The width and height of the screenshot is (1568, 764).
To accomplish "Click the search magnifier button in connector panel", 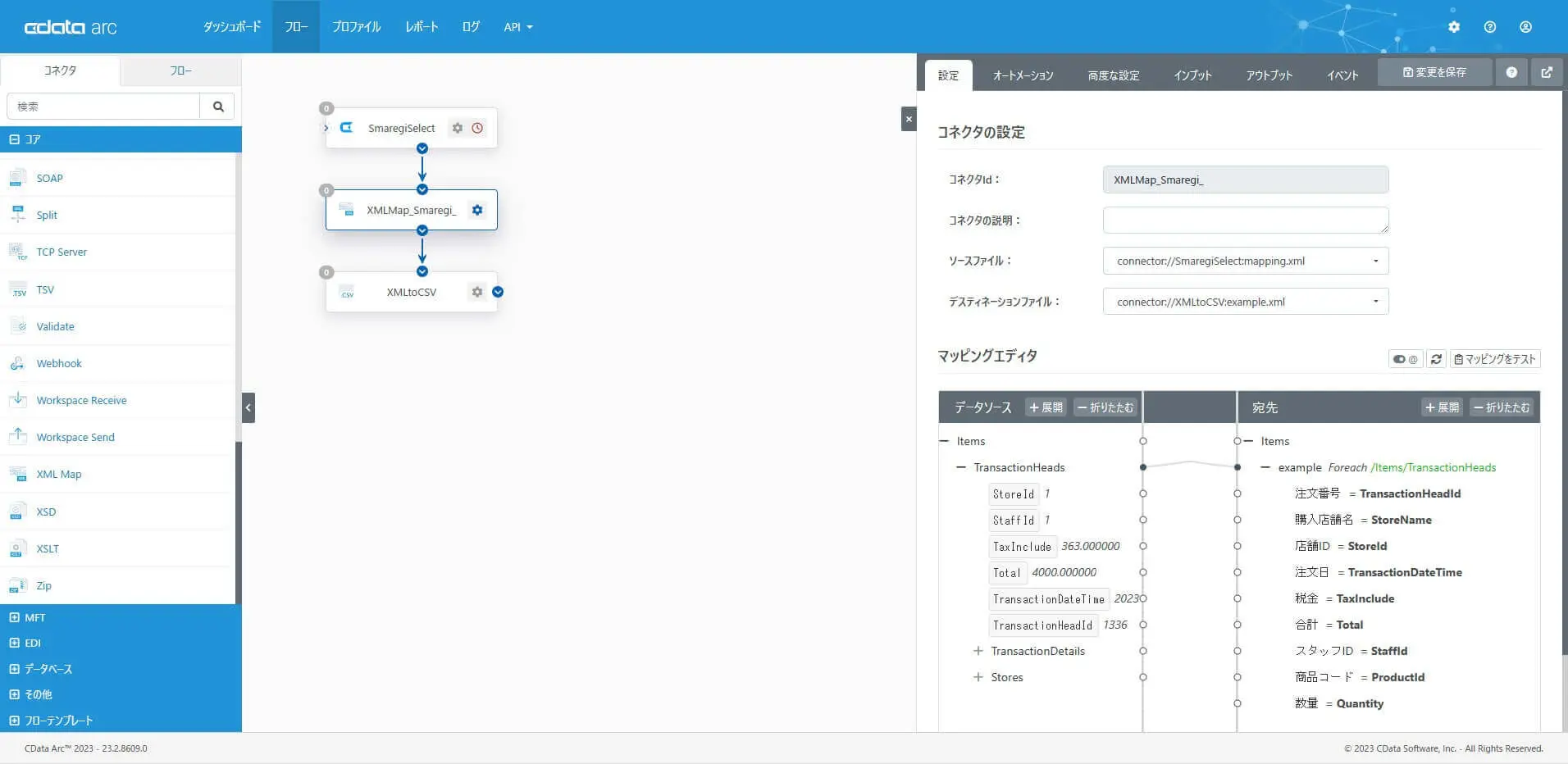I will click(x=218, y=107).
